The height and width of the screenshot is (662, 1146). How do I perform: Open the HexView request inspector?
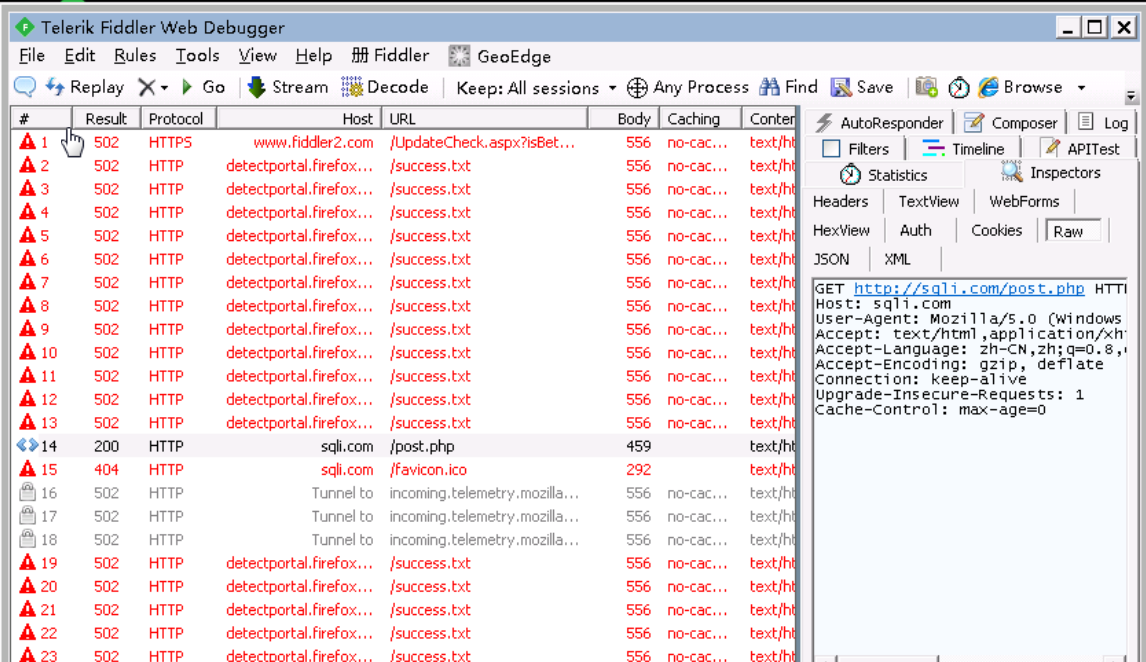(x=841, y=230)
